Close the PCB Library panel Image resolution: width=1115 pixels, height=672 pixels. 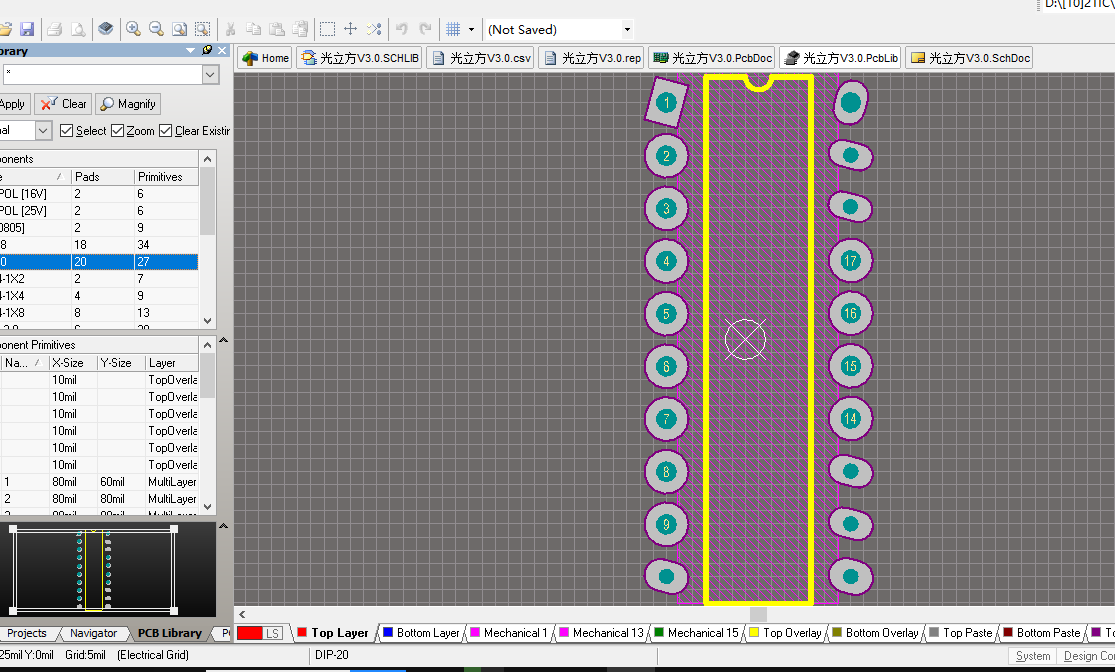pos(222,50)
